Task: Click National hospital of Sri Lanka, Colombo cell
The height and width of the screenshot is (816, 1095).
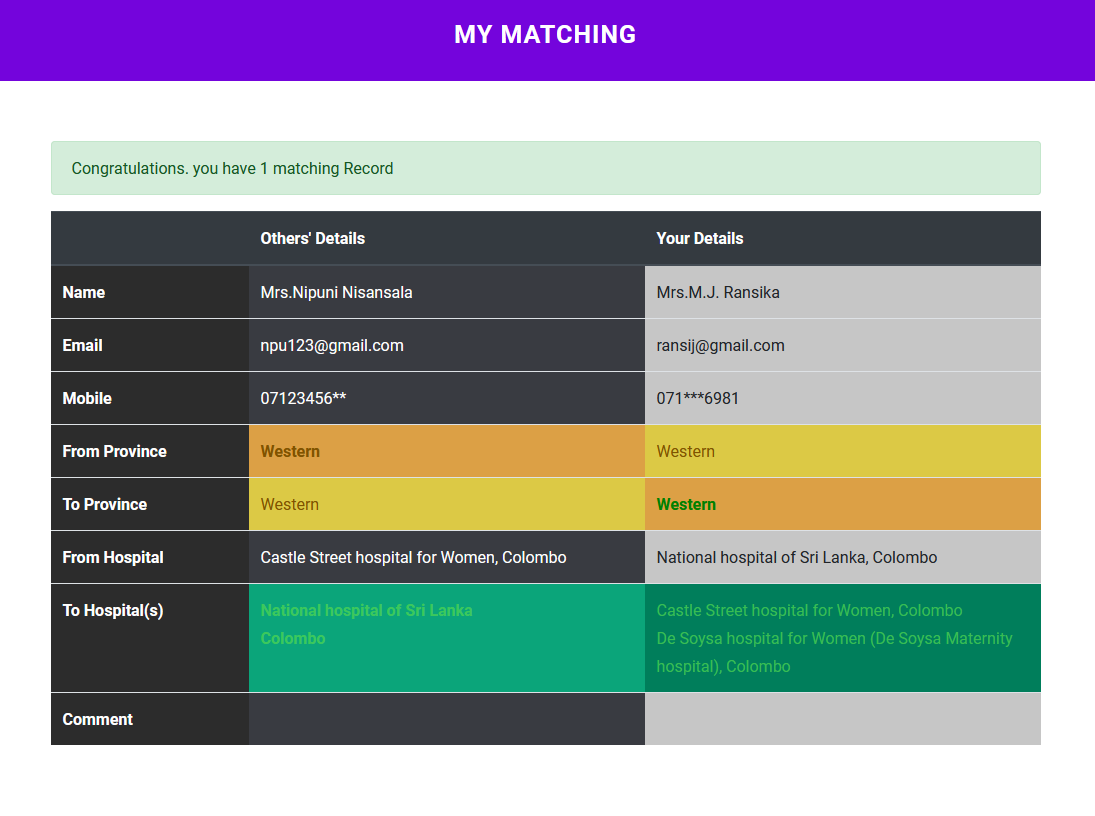Action: [x=796, y=557]
